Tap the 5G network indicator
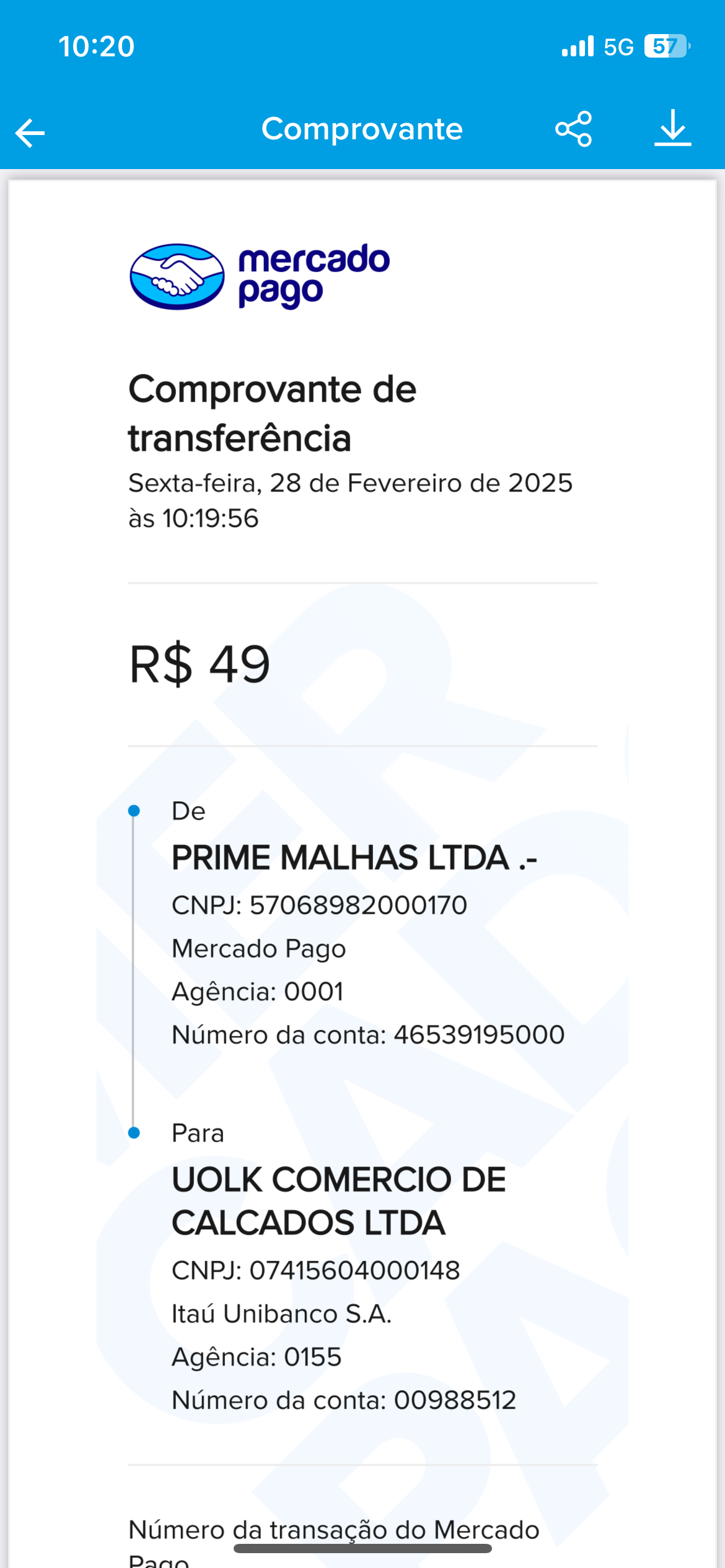 (x=618, y=47)
